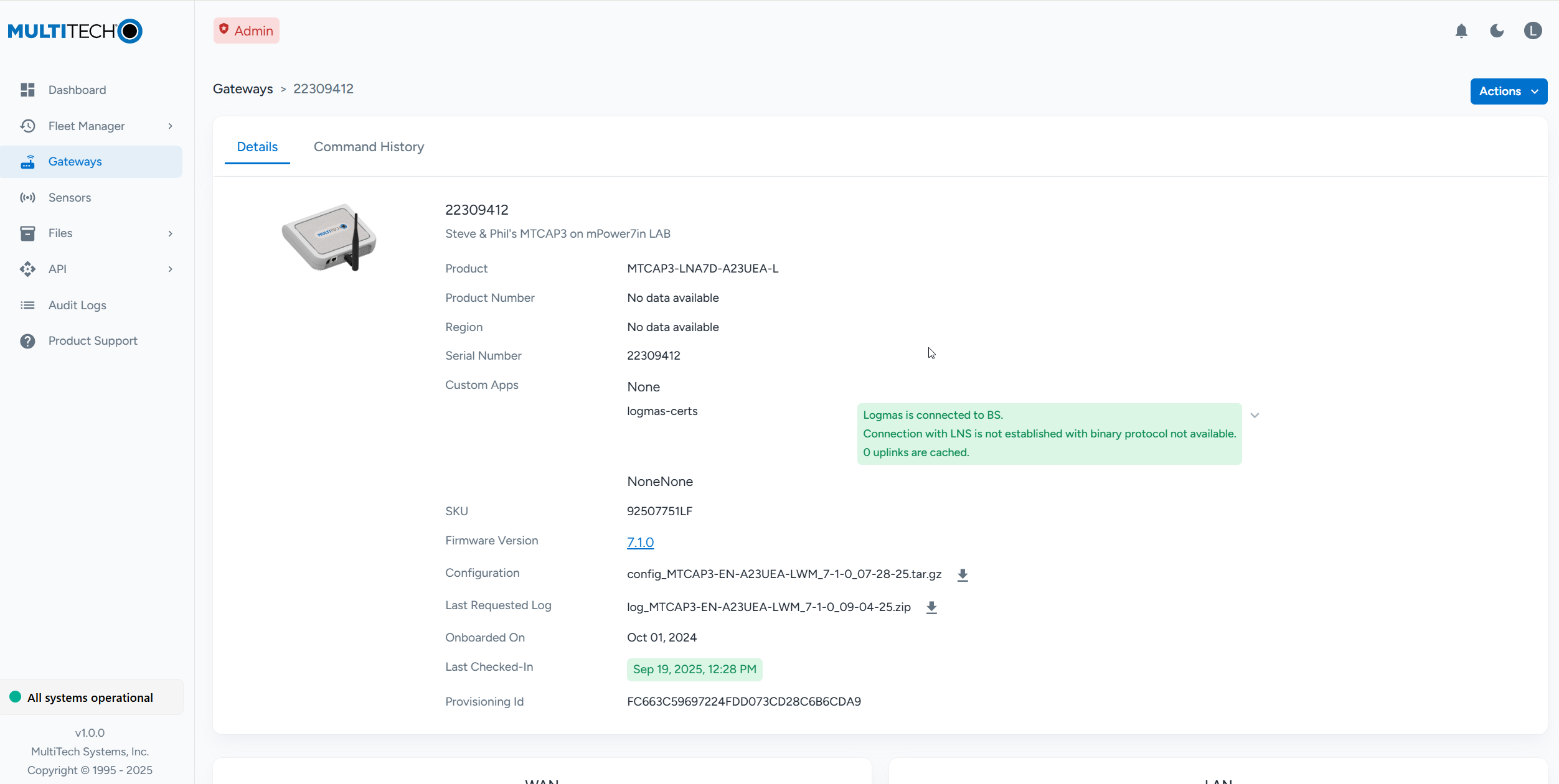Click the MultiTech logo
The width and height of the screenshot is (1559, 784).
click(x=75, y=31)
